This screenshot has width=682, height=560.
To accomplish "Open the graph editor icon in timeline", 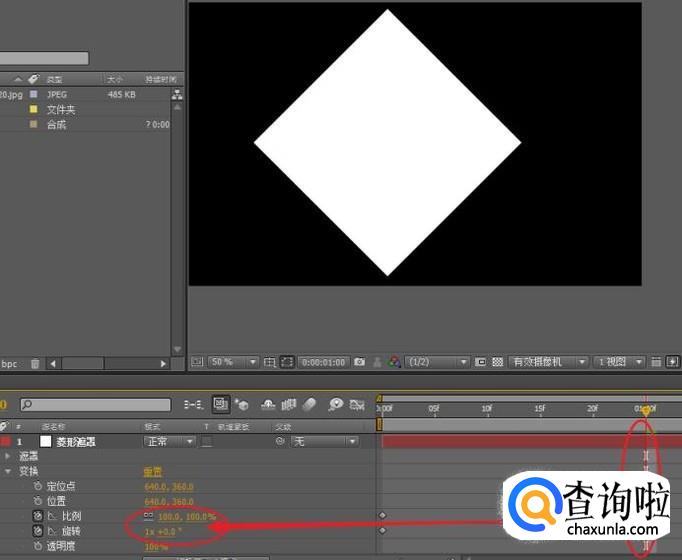I will (359, 405).
